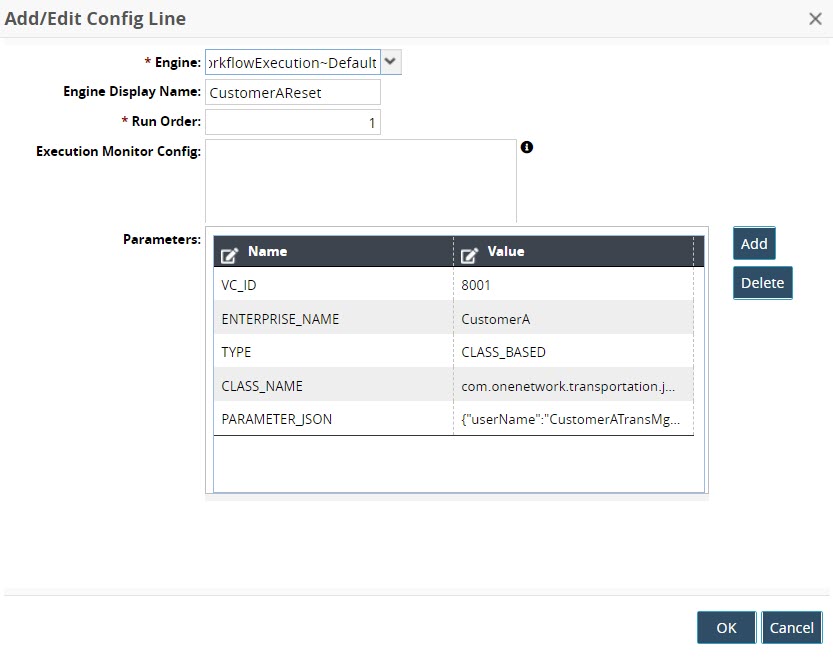Click the Execution Monitor Config text area
Screen dimensions: 833x660
(x=360, y=180)
